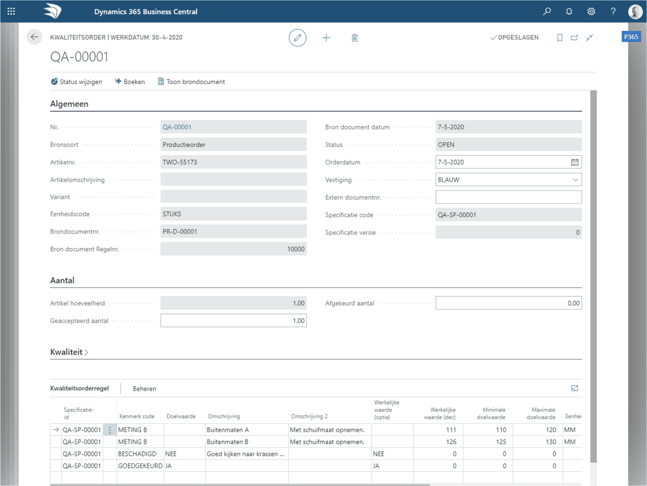Click the QA-SP-00001 Specificatie code value
Image resolution: width=647 pixels, height=486 pixels.
pyautogui.click(x=509, y=215)
